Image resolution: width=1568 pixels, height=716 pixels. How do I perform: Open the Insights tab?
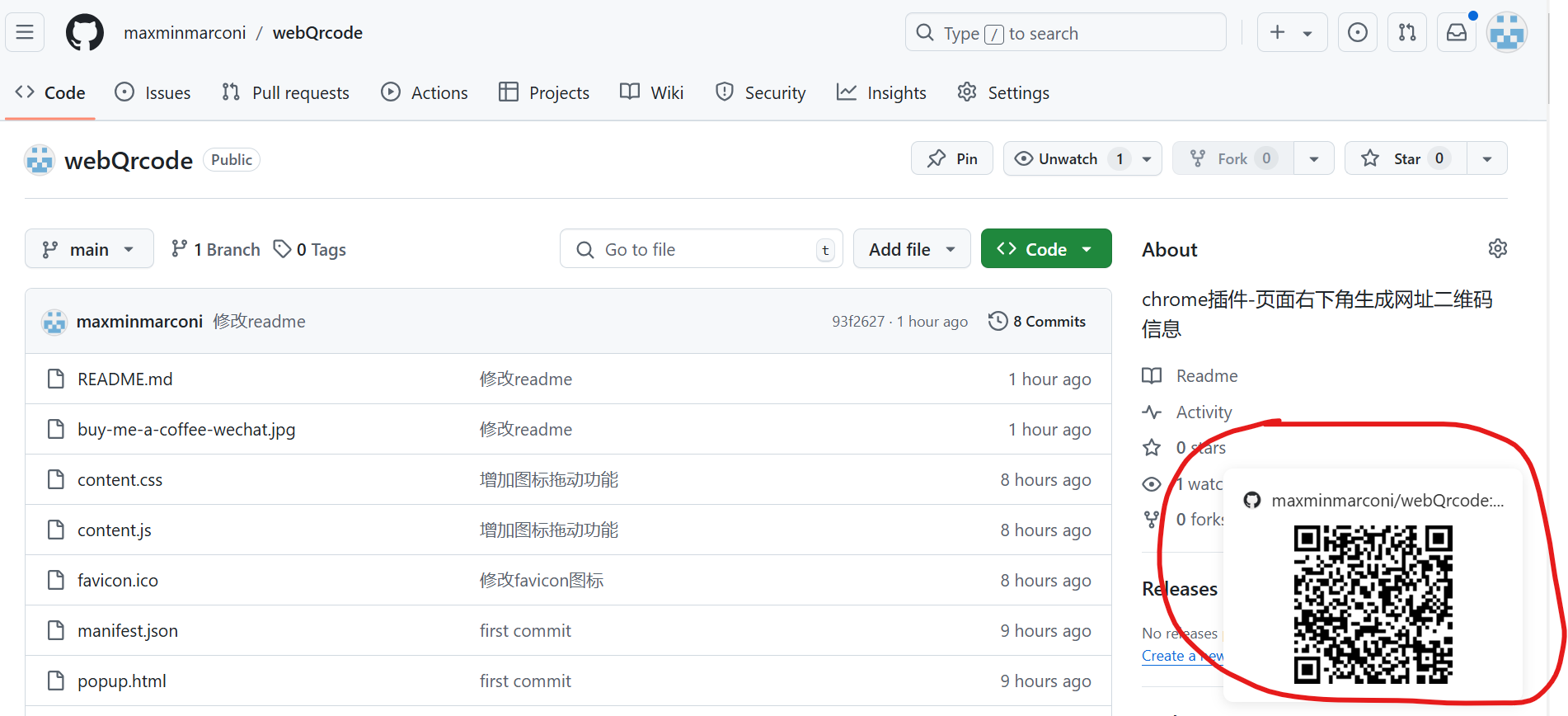881,92
